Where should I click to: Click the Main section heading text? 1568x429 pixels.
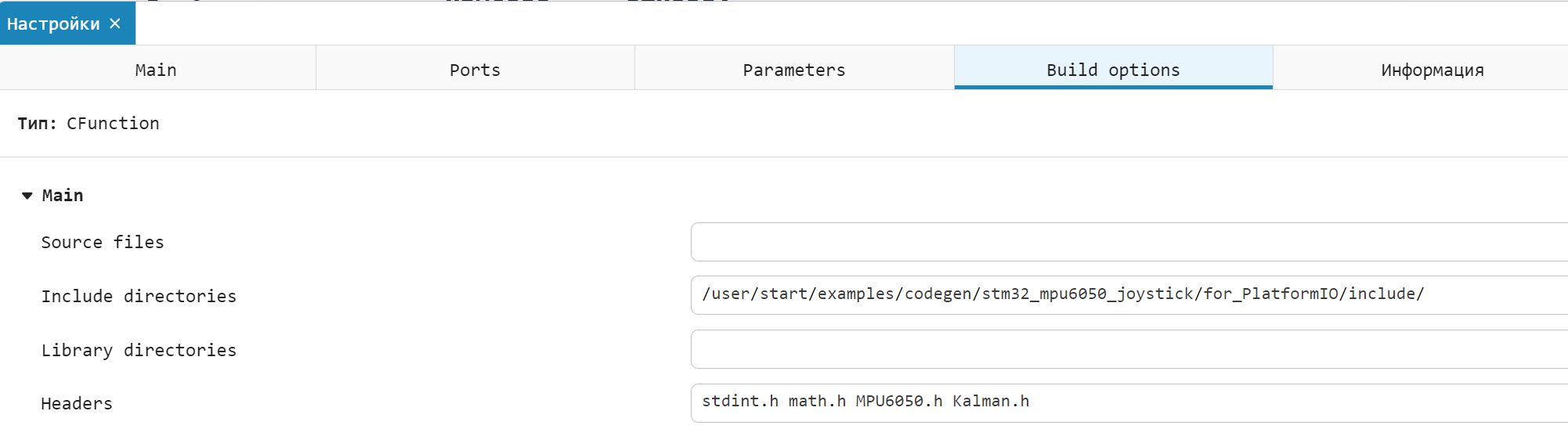point(63,196)
